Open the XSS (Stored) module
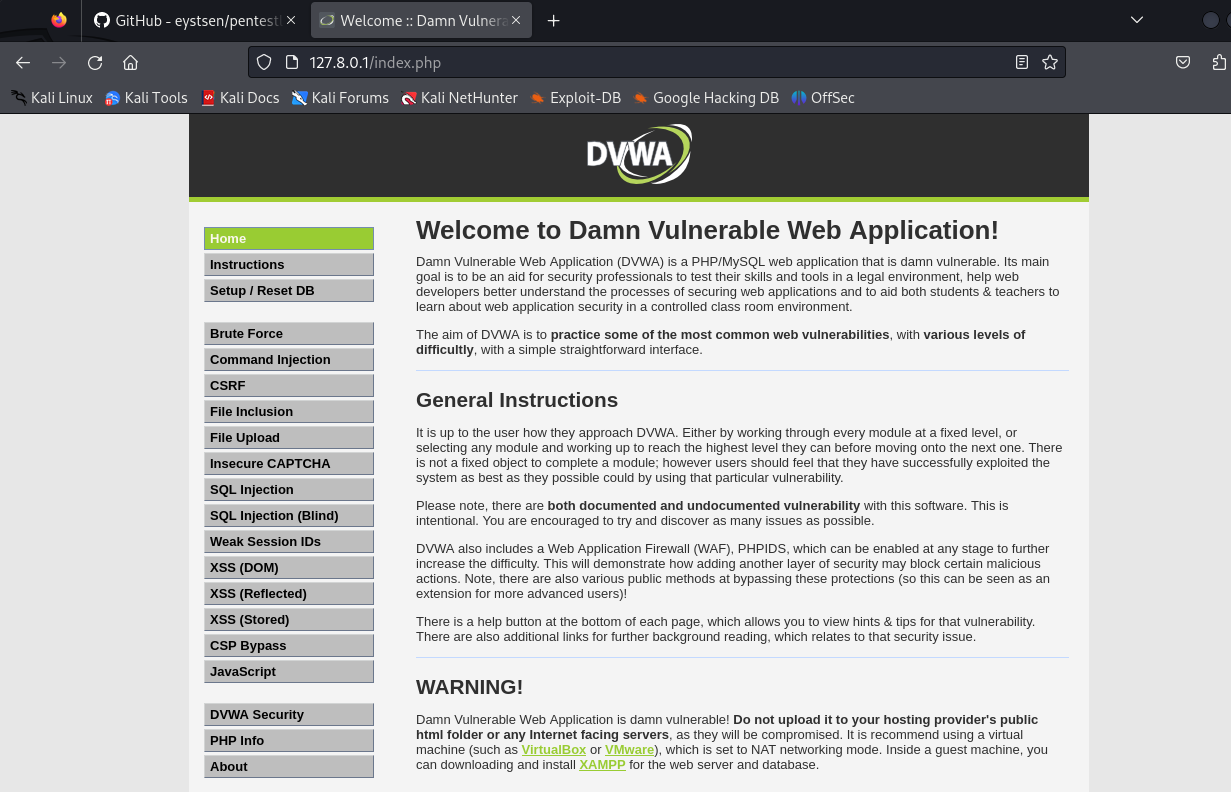 click(289, 620)
